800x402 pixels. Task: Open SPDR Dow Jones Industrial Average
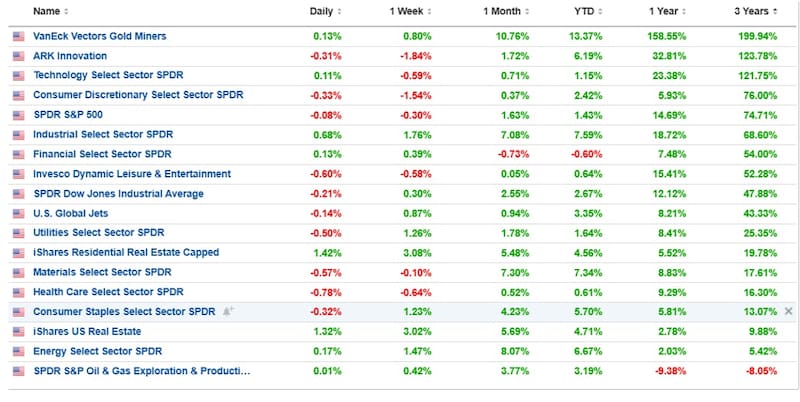click(x=118, y=194)
